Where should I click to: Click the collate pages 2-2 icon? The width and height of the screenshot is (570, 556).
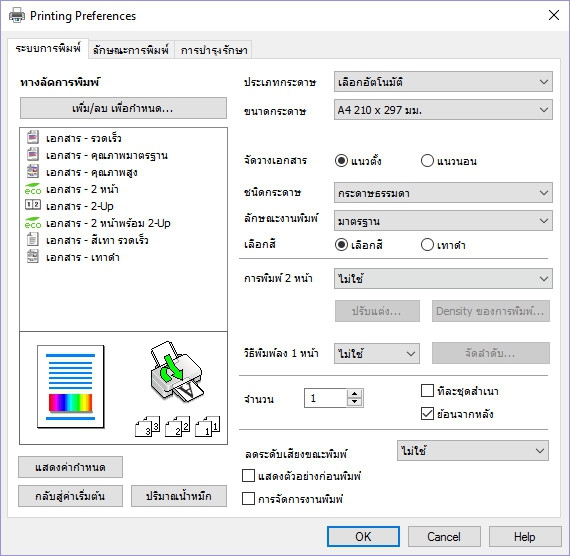point(177,426)
